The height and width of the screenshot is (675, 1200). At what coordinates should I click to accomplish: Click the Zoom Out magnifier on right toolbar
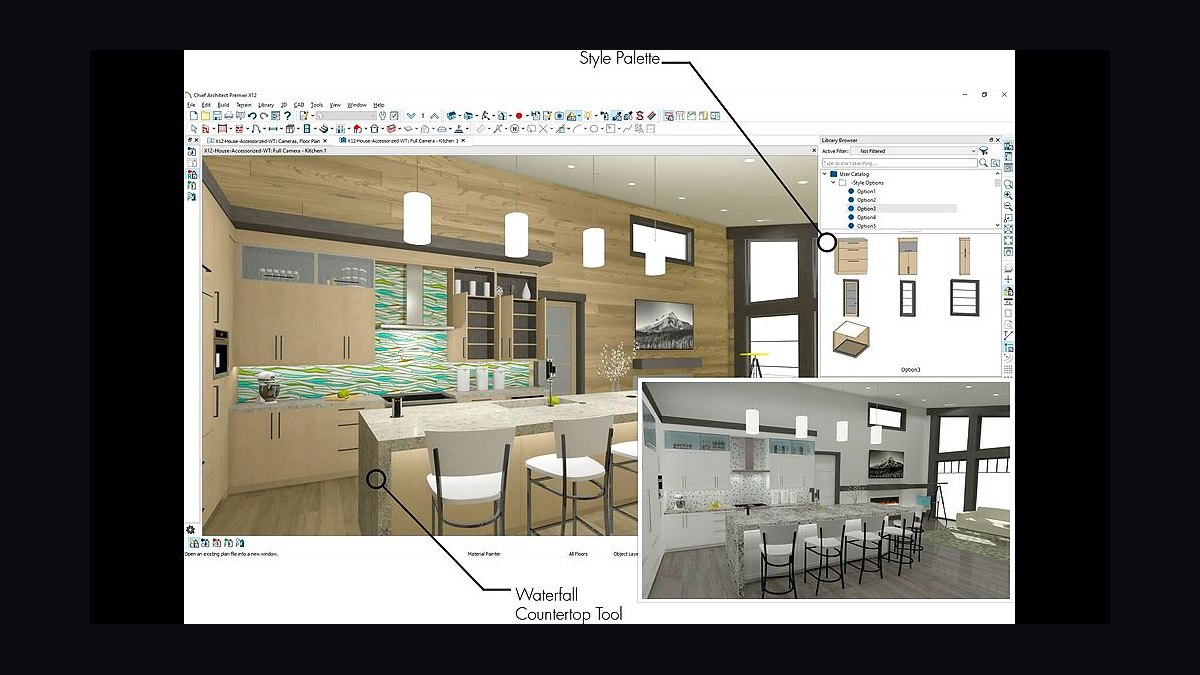coord(1008,206)
